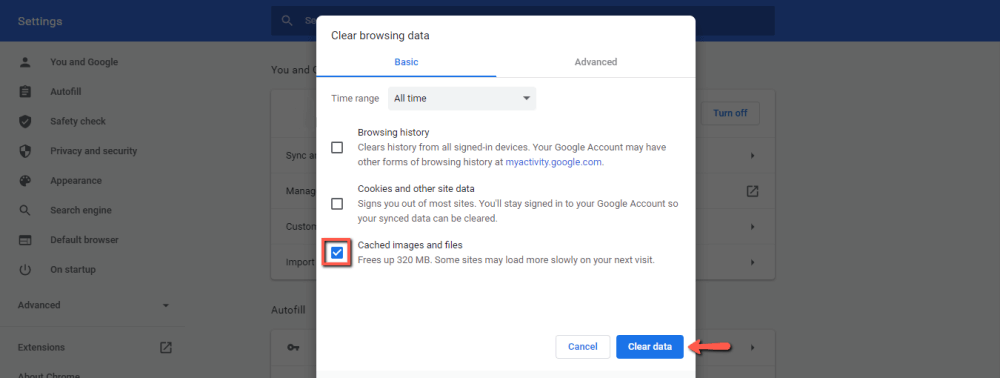Screen dimensions: 1000x378
Task: Open the Time range dropdown set to All time
Action: (462, 99)
